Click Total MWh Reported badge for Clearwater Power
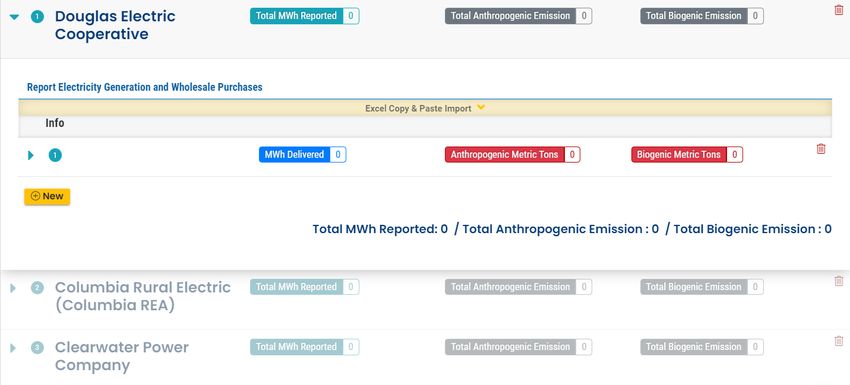 pos(305,347)
